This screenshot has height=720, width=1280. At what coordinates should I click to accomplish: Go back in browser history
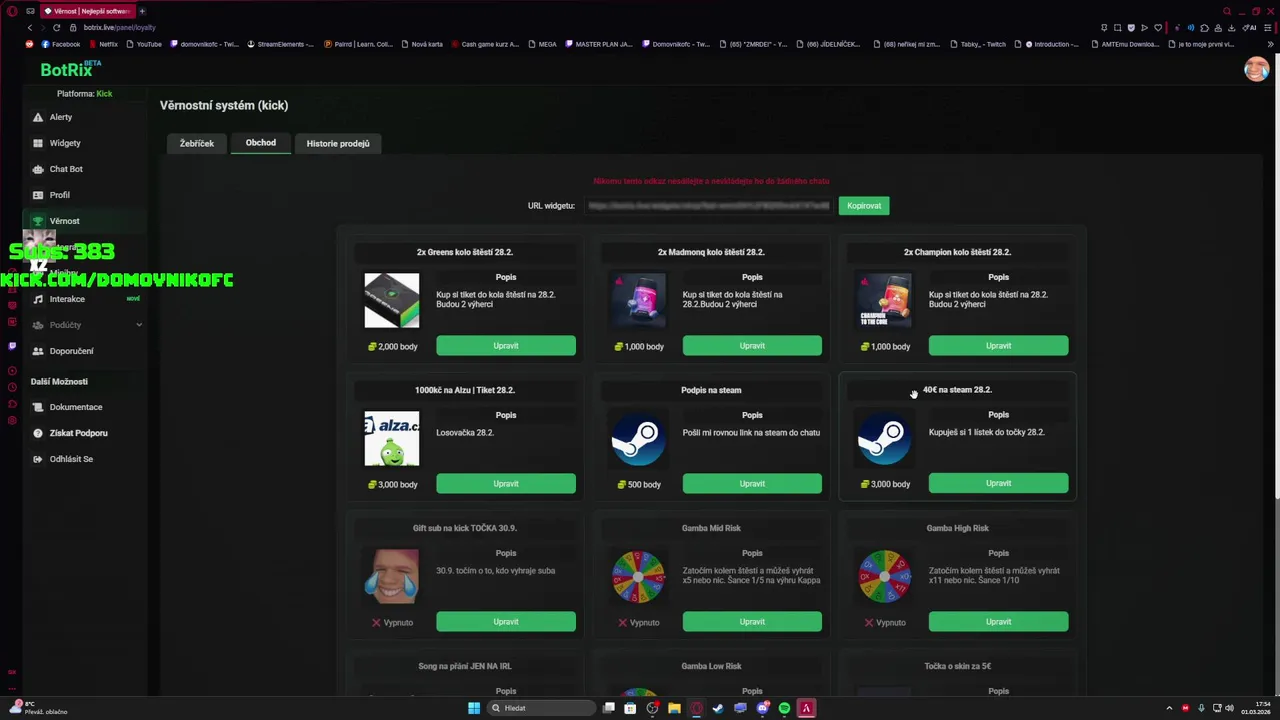29,28
